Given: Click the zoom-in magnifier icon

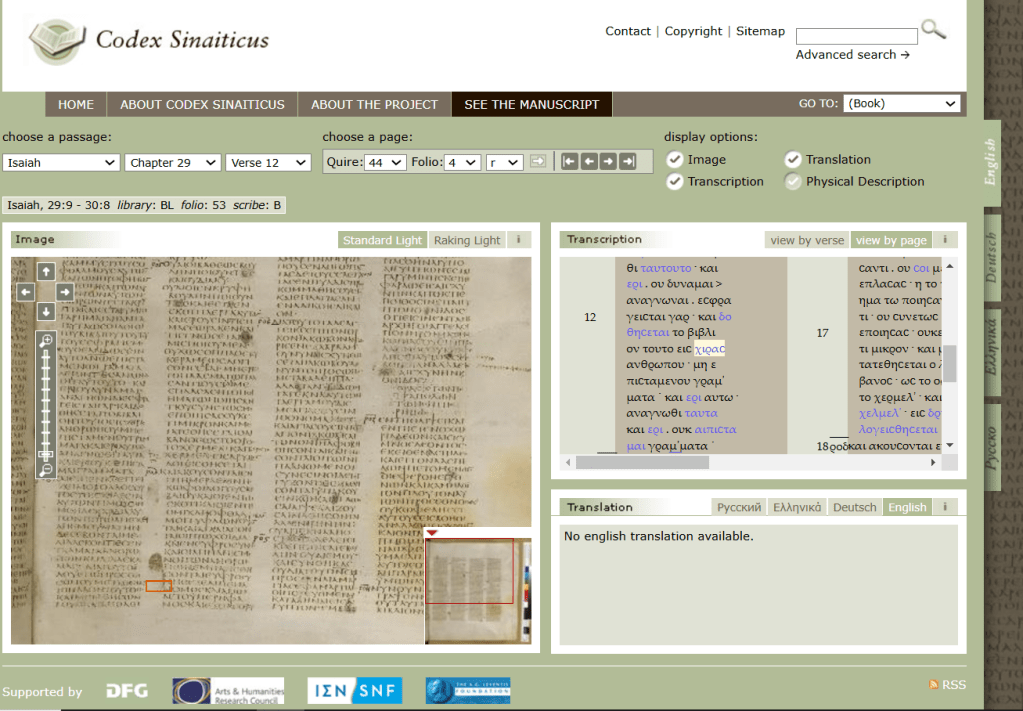Looking at the screenshot, I should coord(46,341).
